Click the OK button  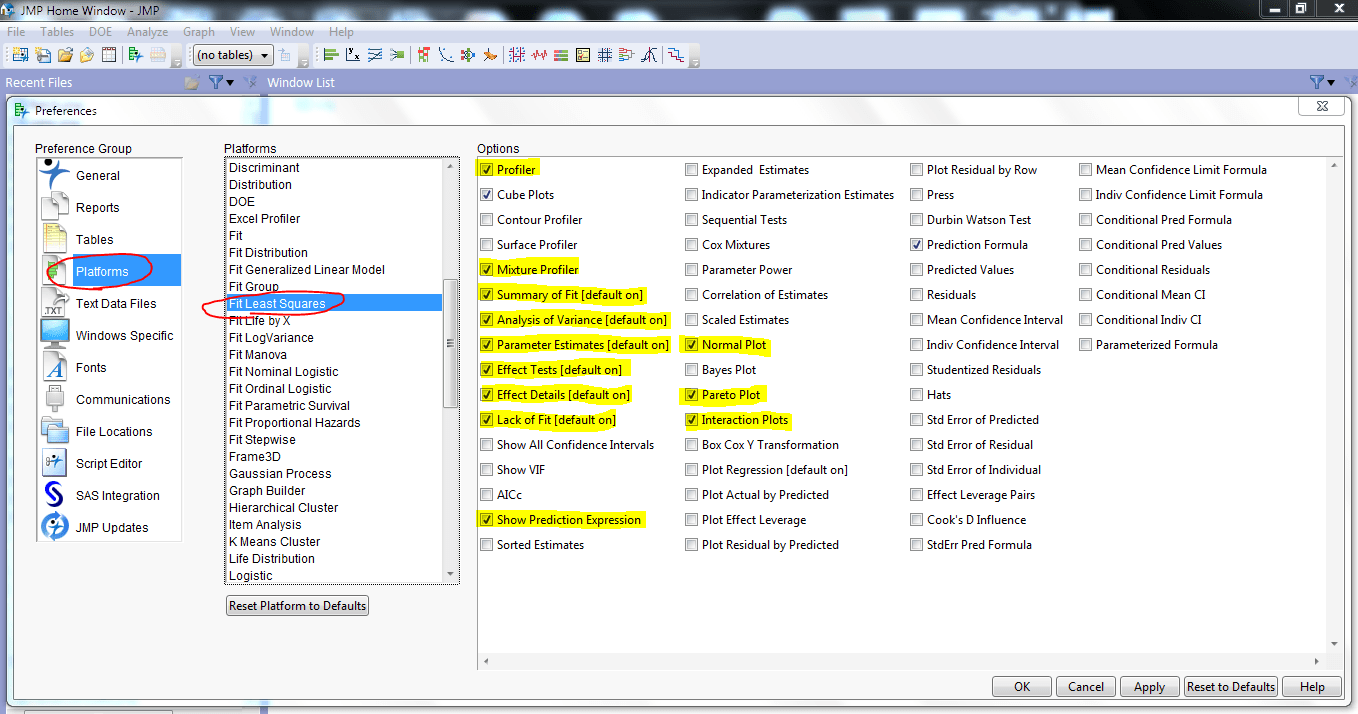tap(1022, 687)
